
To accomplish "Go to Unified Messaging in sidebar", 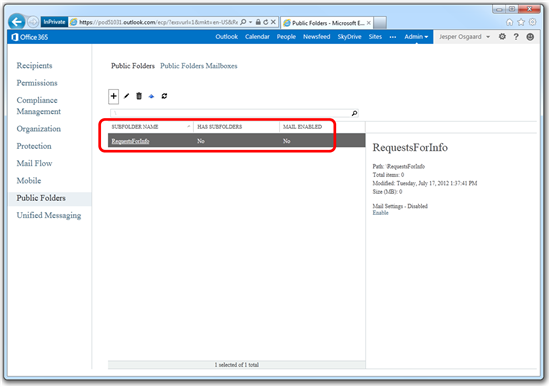I will [49, 215].
